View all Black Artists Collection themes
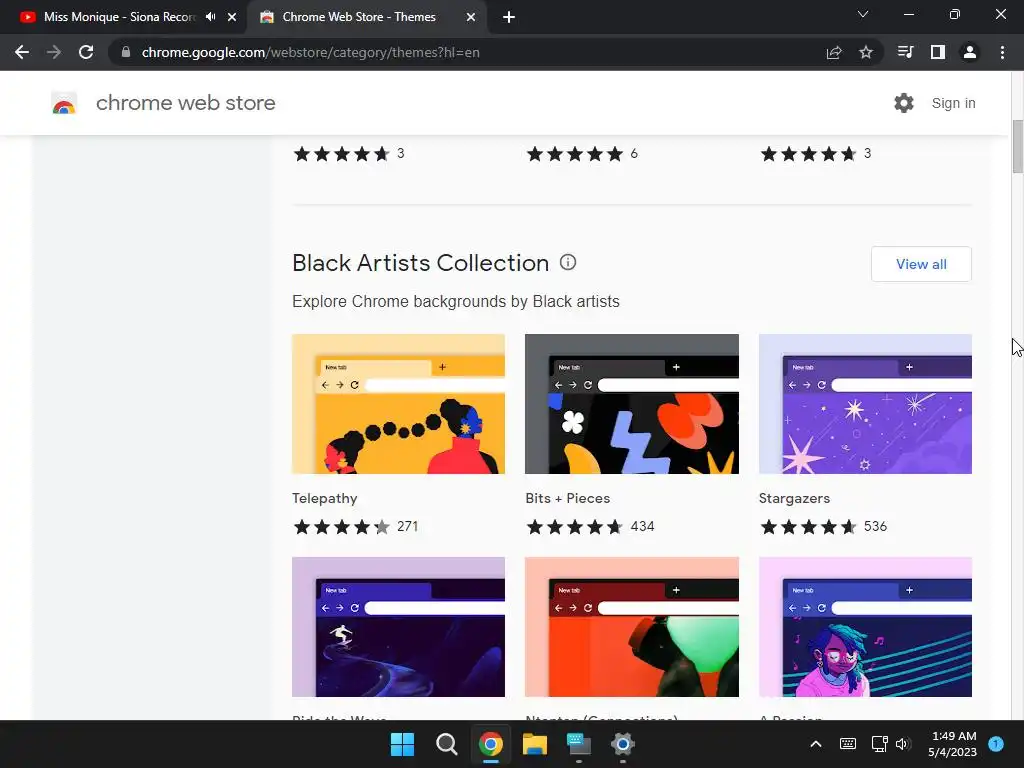Viewport: 1024px width, 768px height. tap(921, 264)
